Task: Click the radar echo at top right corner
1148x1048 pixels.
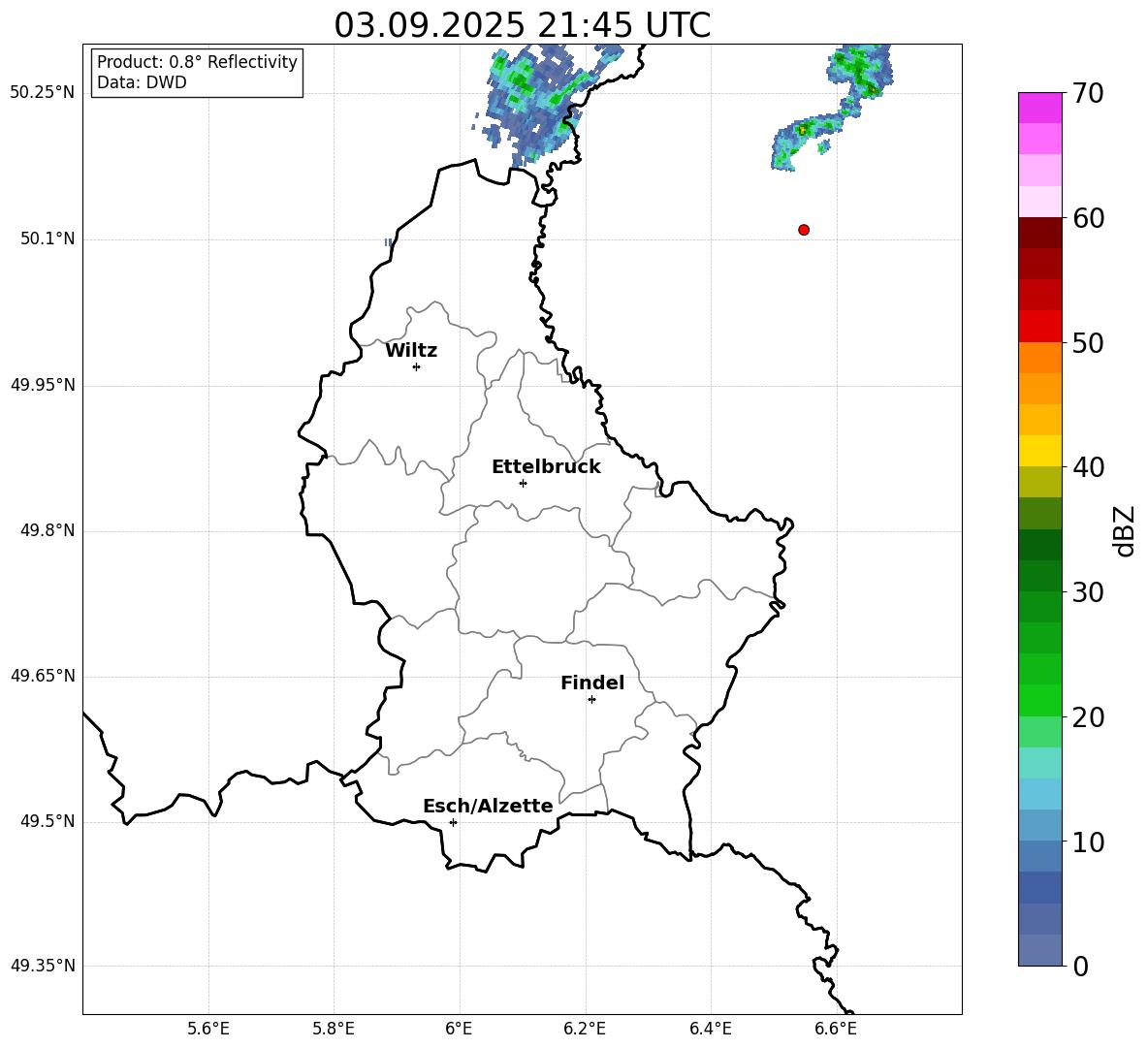Action: point(835,106)
